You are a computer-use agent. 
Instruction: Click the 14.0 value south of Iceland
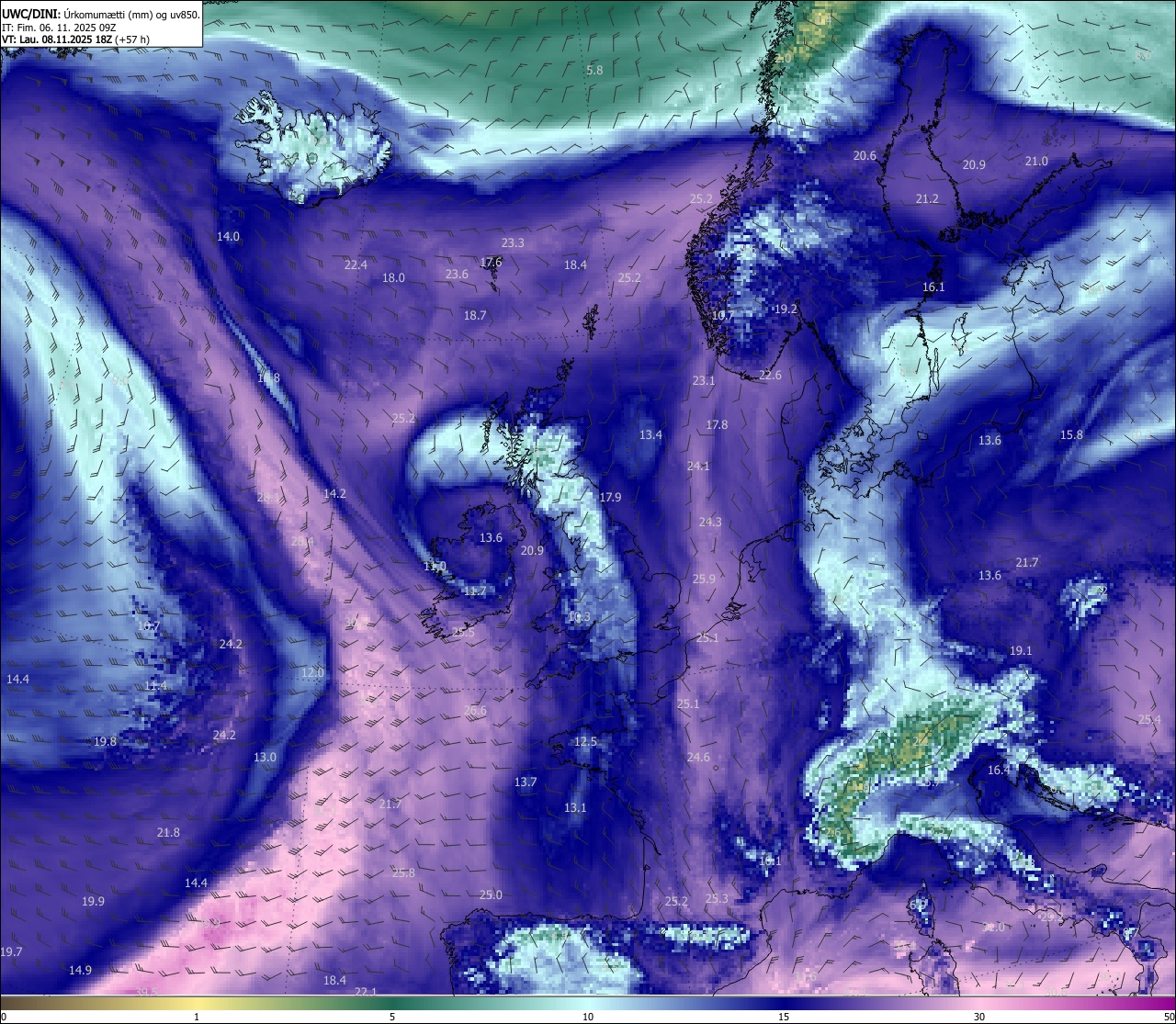pos(228,237)
